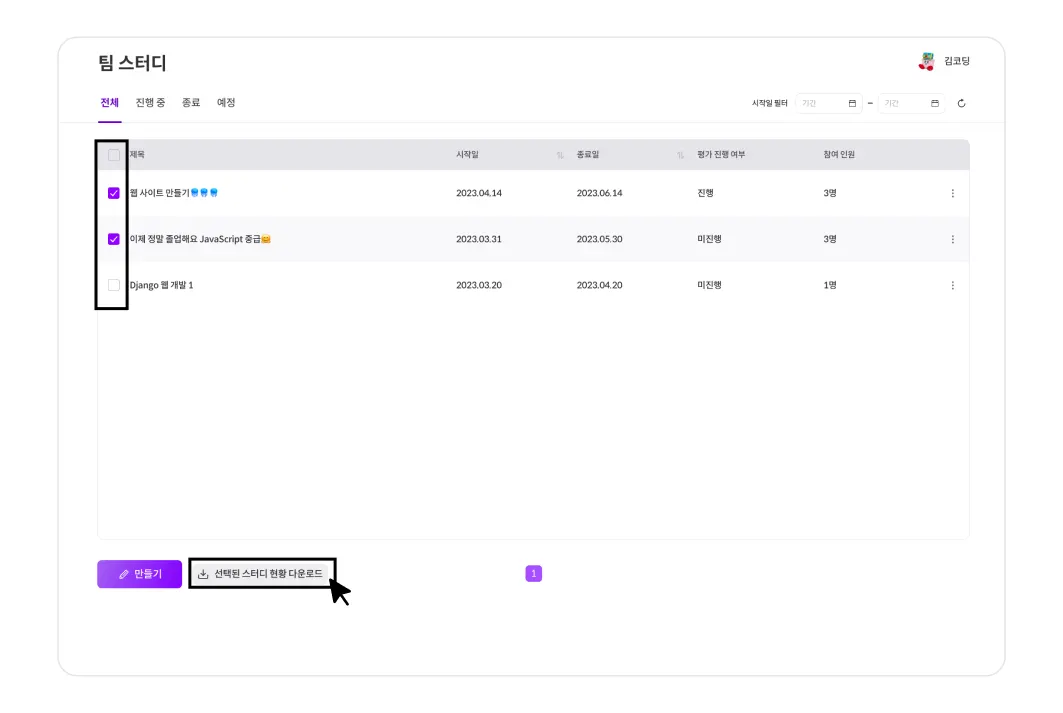Sort by 종료일 column sort arrows
Screen dimensions: 1063x713
680,155
